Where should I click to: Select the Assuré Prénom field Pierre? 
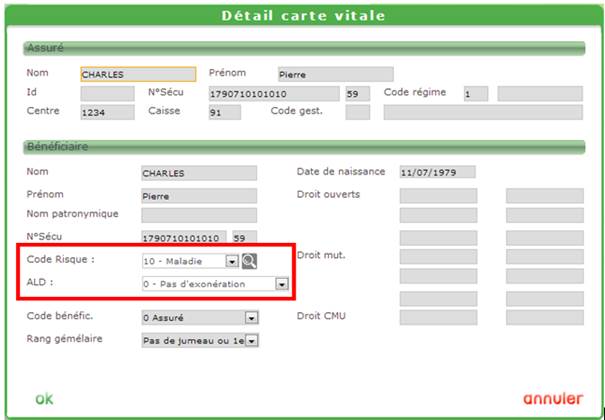pyautogui.click(x=336, y=74)
